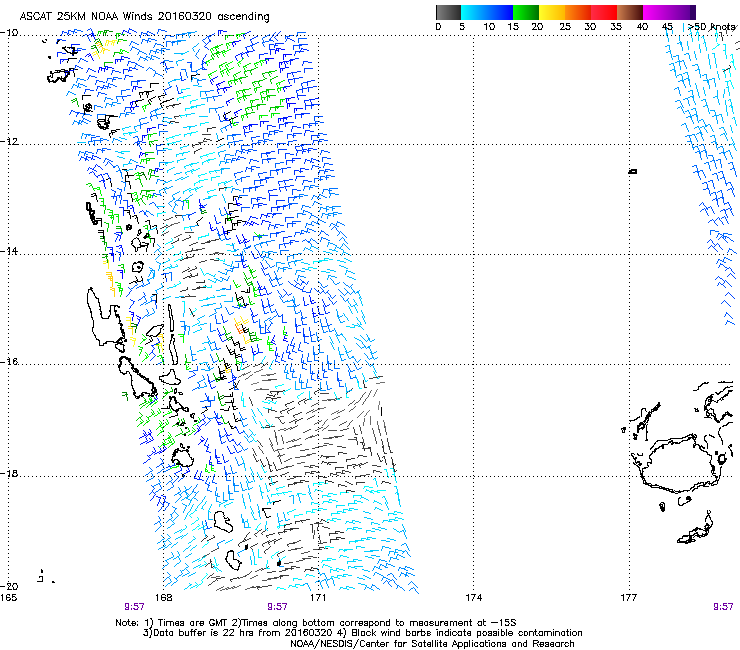Click the 'NOAA/NESDIS/Center for Satellite Applications and Research' credit
The width and height of the screenshot is (740, 650).
tap(432, 644)
